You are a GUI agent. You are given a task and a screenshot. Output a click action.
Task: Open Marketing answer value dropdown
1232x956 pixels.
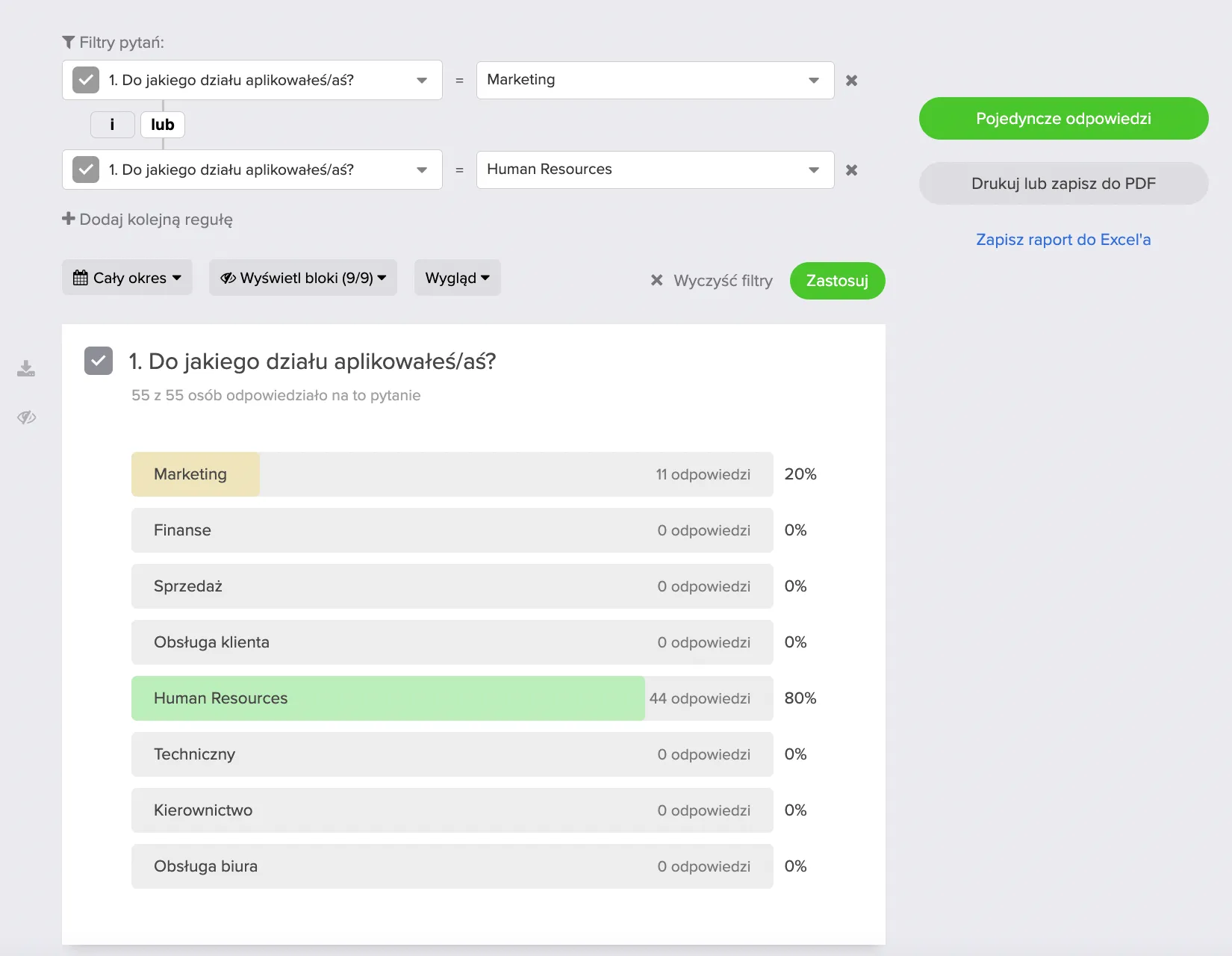coord(656,80)
